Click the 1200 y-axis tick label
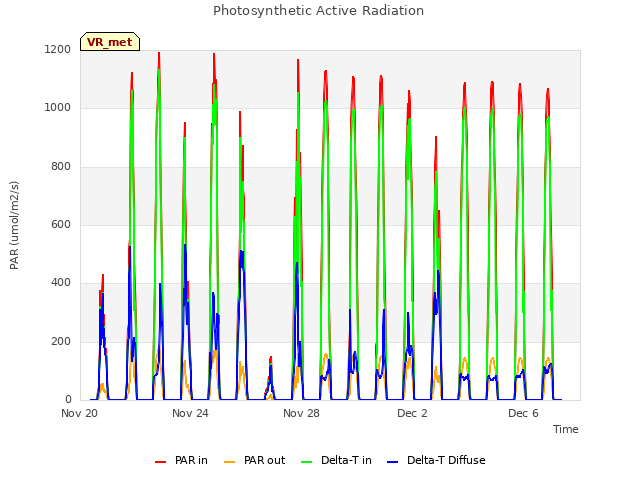640x480 pixels. pyautogui.click(x=58, y=49)
